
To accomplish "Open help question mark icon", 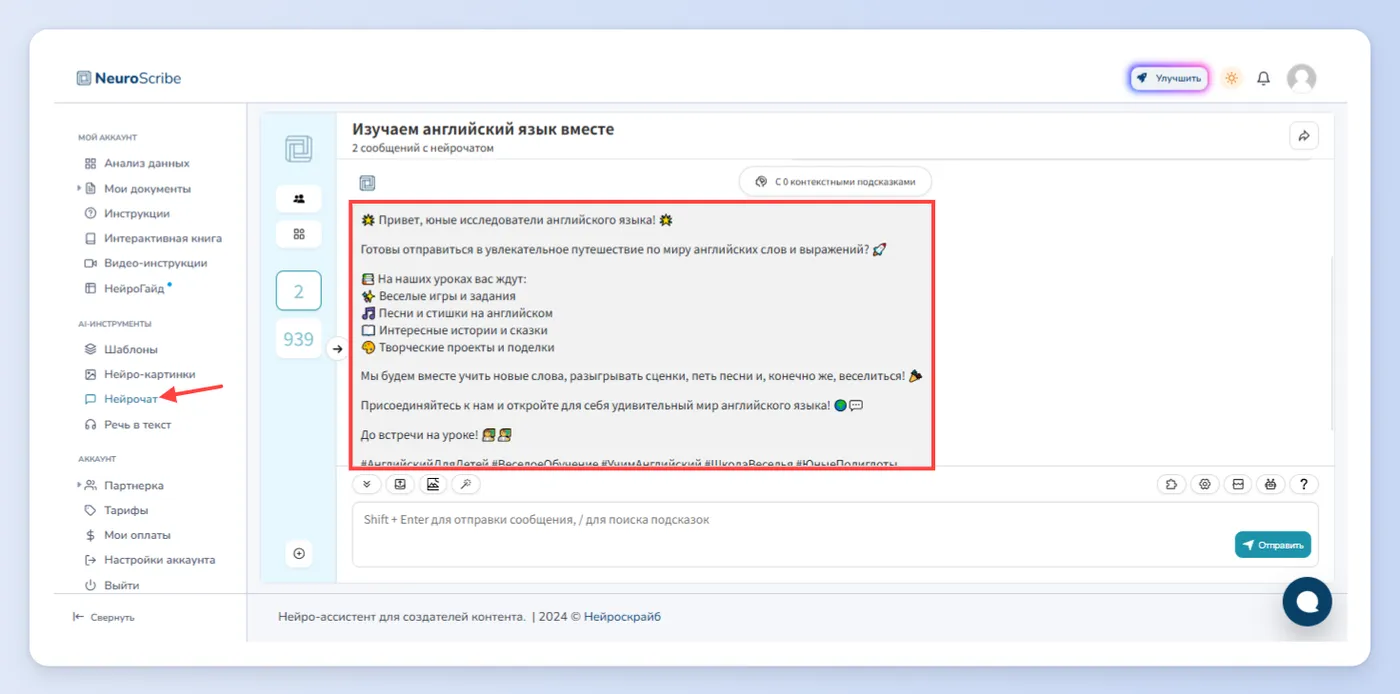I will [x=1304, y=484].
